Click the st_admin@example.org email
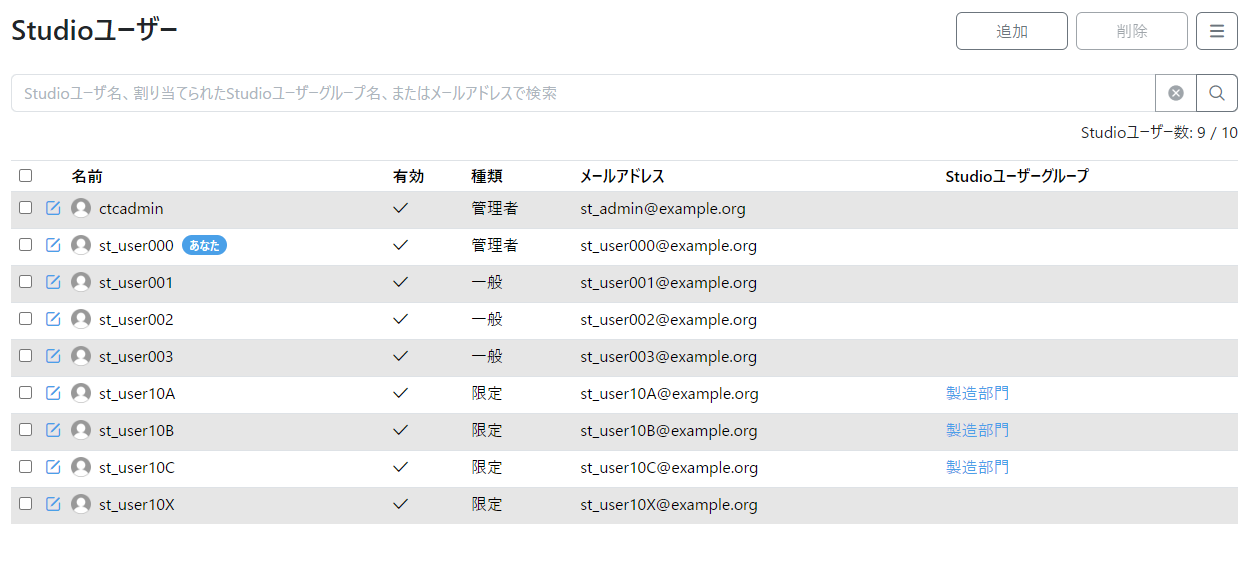 coord(663,209)
